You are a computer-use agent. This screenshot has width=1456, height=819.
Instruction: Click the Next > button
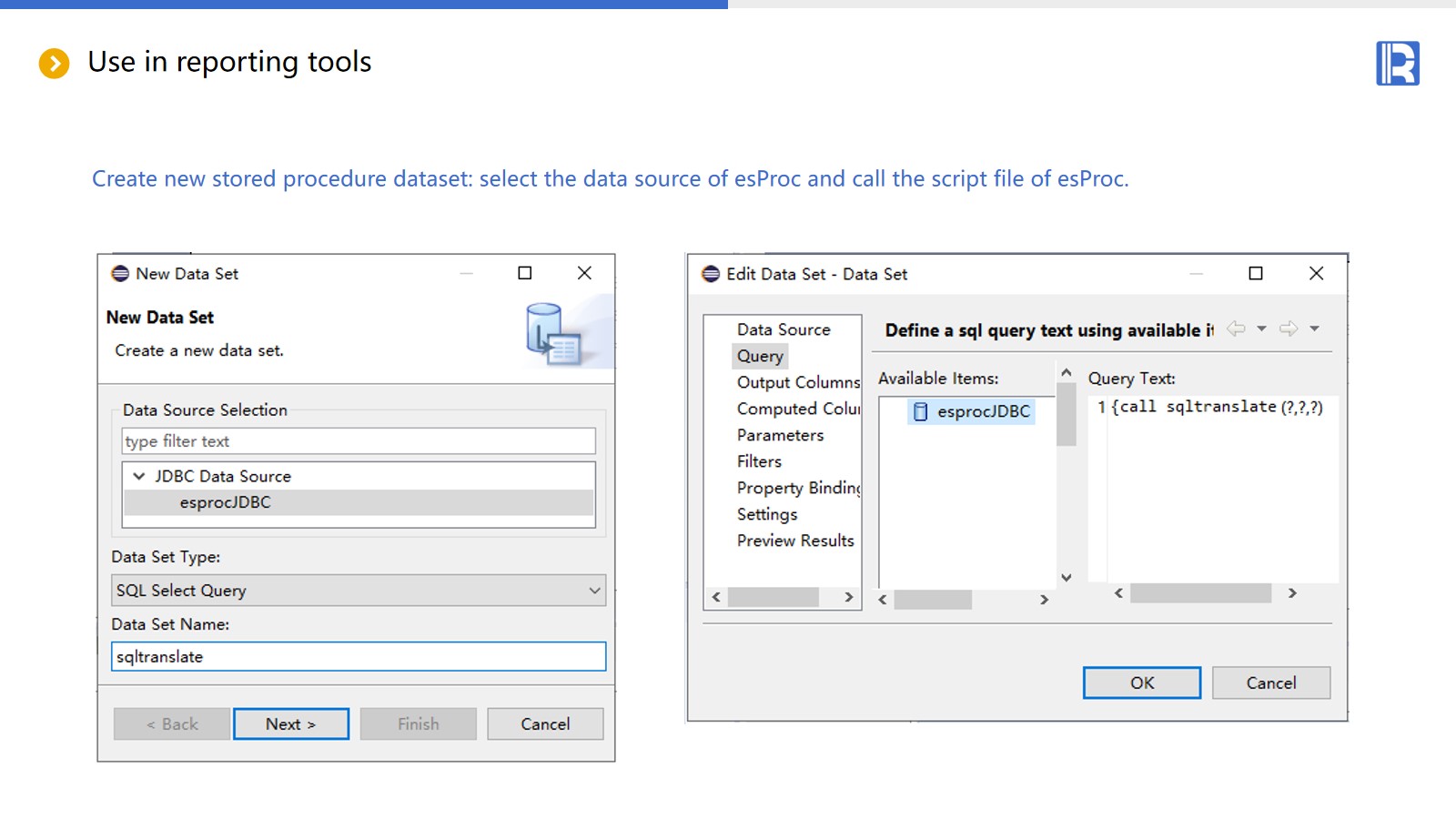tap(290, 724)
